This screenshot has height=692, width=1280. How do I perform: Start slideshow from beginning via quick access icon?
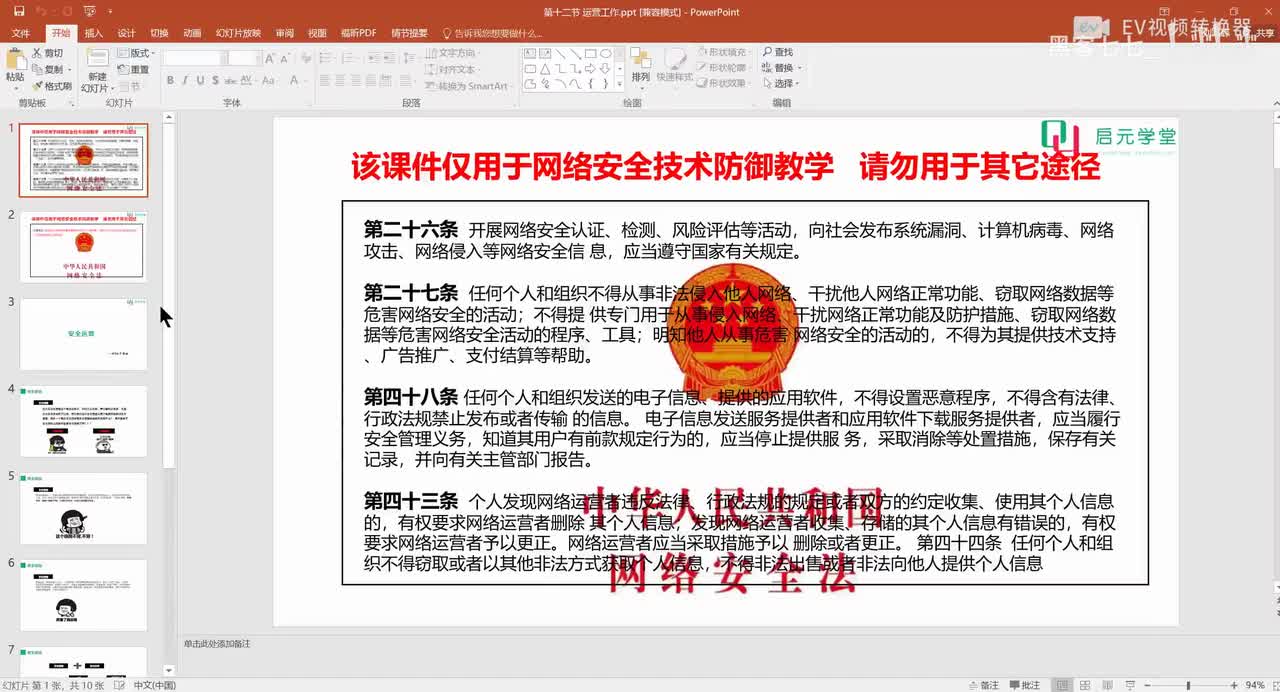coord(88,12)
